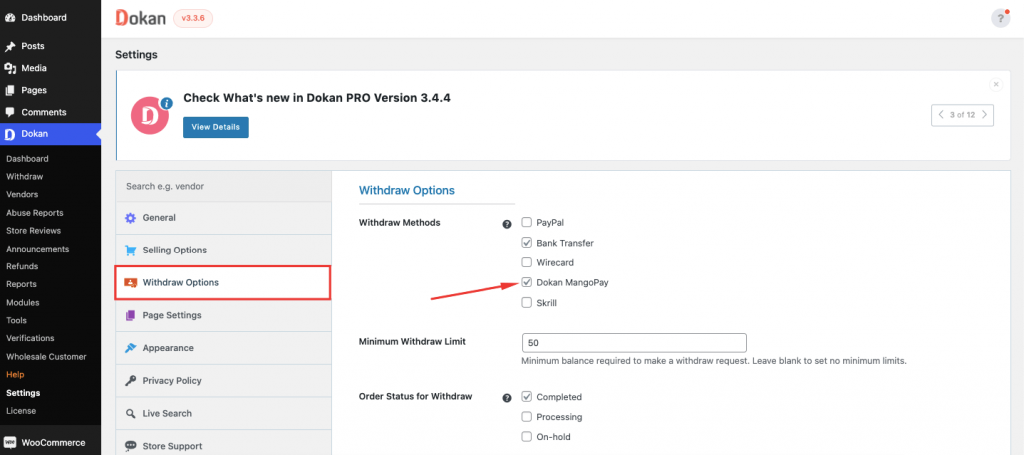
Task: Check the On-hold order status checkbox
Action: pos(526,437)
